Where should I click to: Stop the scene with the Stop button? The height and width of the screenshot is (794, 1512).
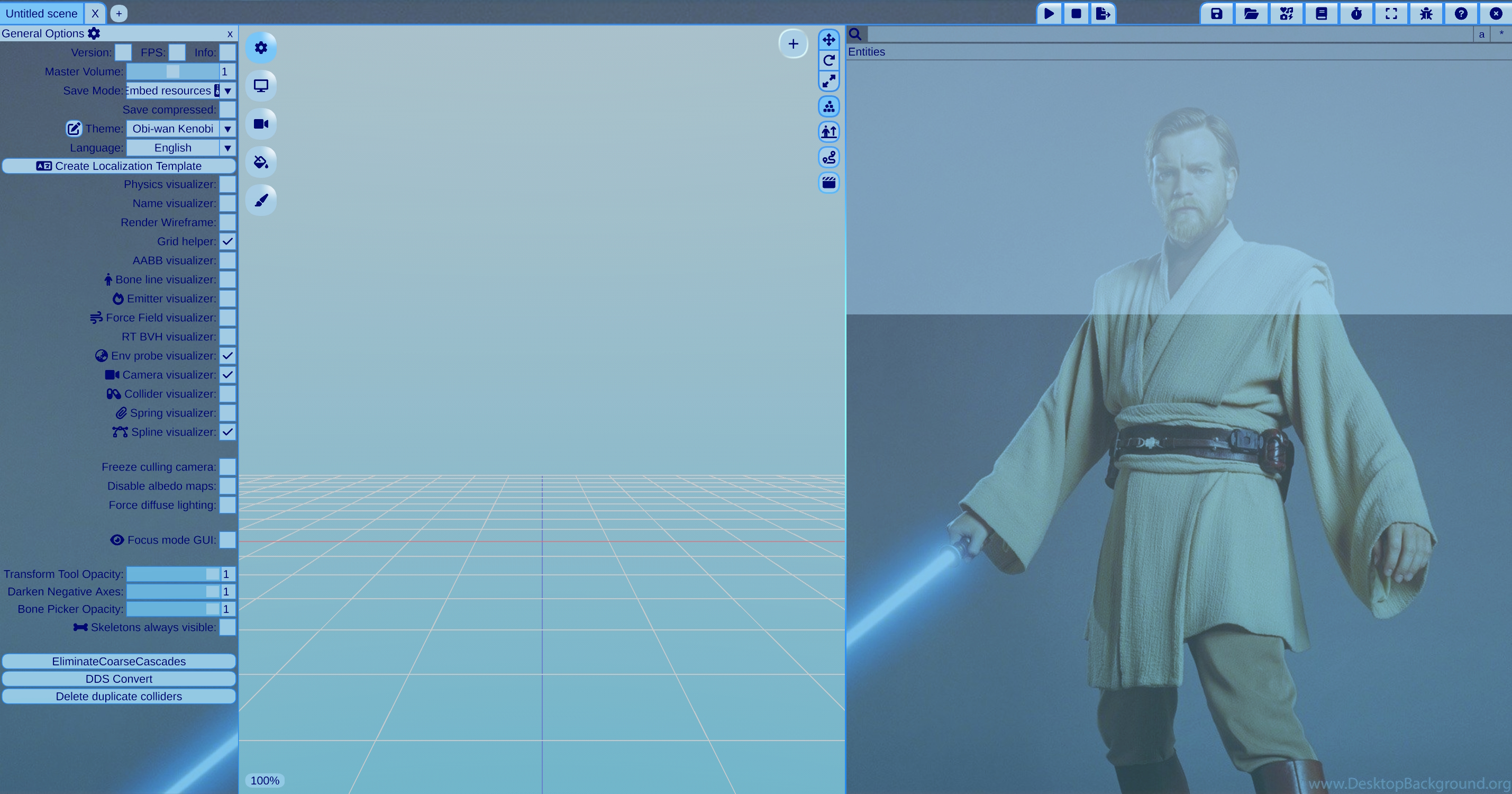pos(1076,13)
